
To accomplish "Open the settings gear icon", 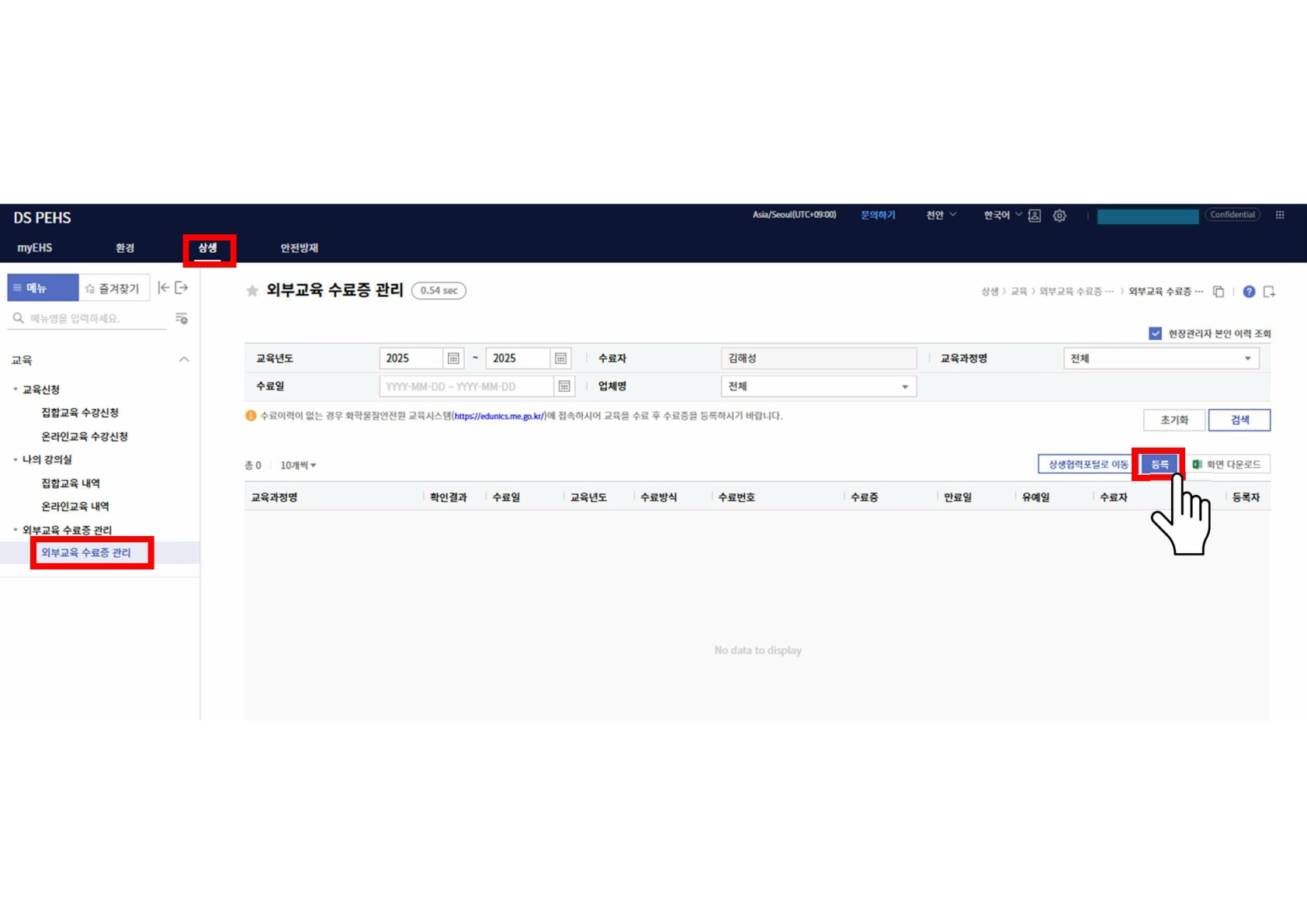I will click(x=1059, y=216).
